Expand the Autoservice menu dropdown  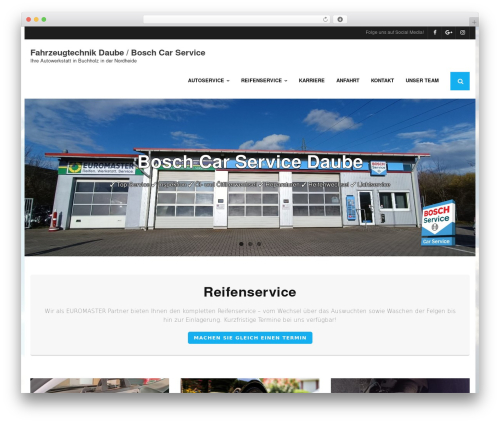(x=208, y=80)
